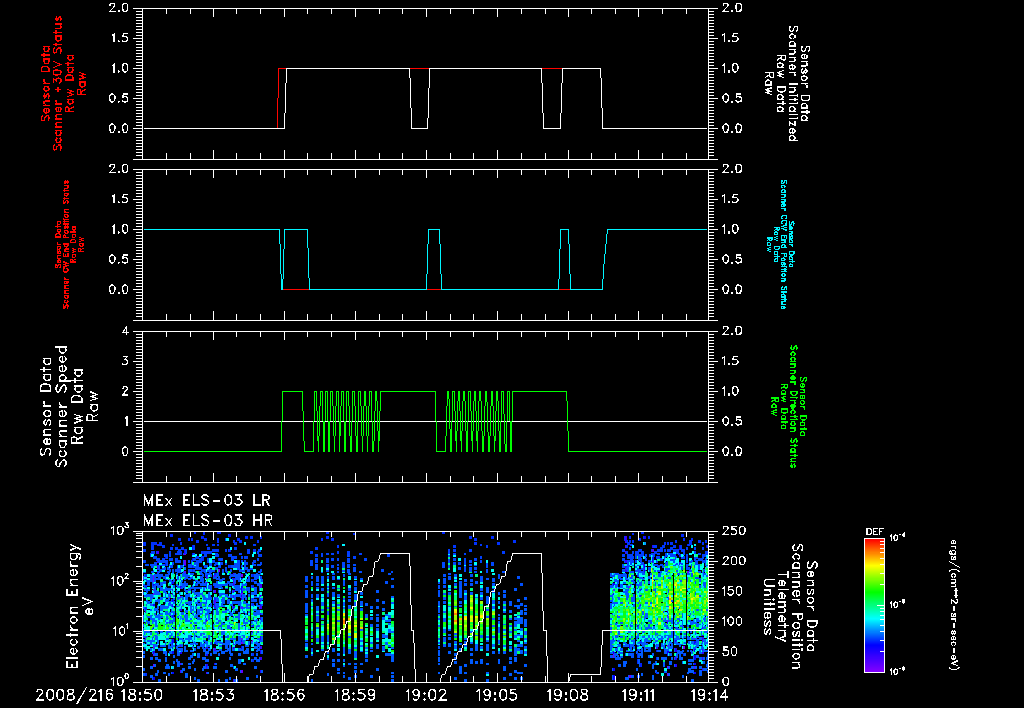Click the cyan CCW end position trace panel

coord(425,244)
